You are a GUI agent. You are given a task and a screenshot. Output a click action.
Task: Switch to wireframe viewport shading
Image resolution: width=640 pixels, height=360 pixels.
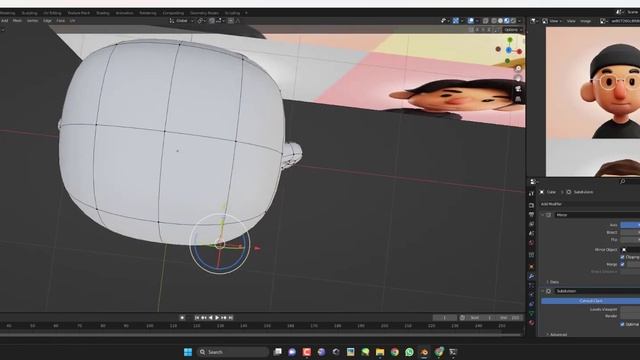pyautogui.click(x=494, y=20)
